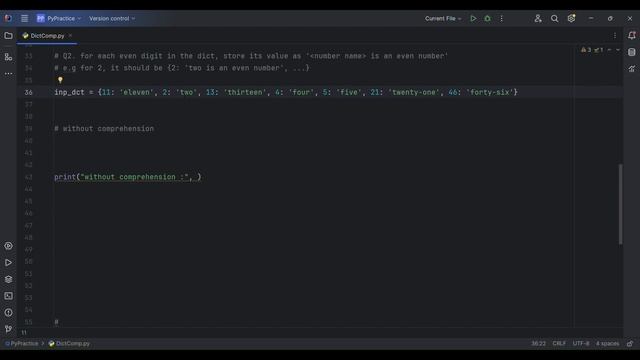Open the cursor position 36:22 indicator
The image size is (640, 360).
click(x=538, y=344)
